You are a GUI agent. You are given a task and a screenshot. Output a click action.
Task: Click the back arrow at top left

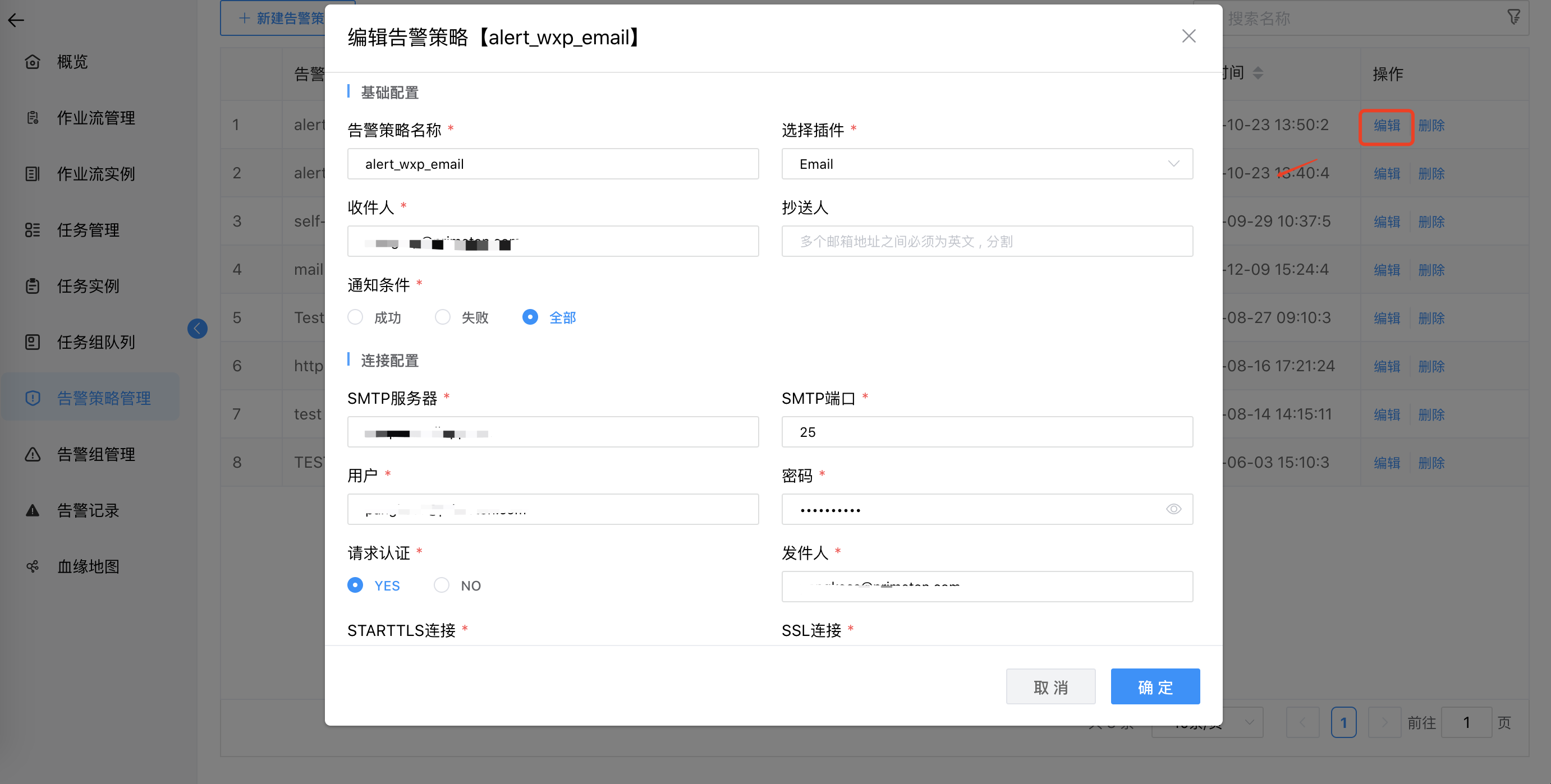(16, 20)
